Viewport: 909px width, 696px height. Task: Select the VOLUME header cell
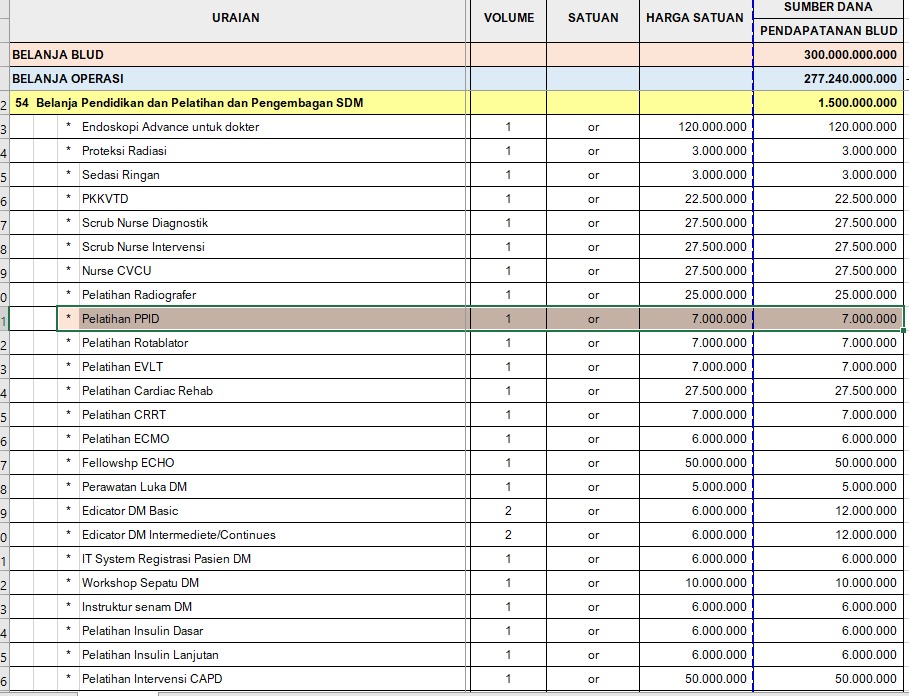508,18
